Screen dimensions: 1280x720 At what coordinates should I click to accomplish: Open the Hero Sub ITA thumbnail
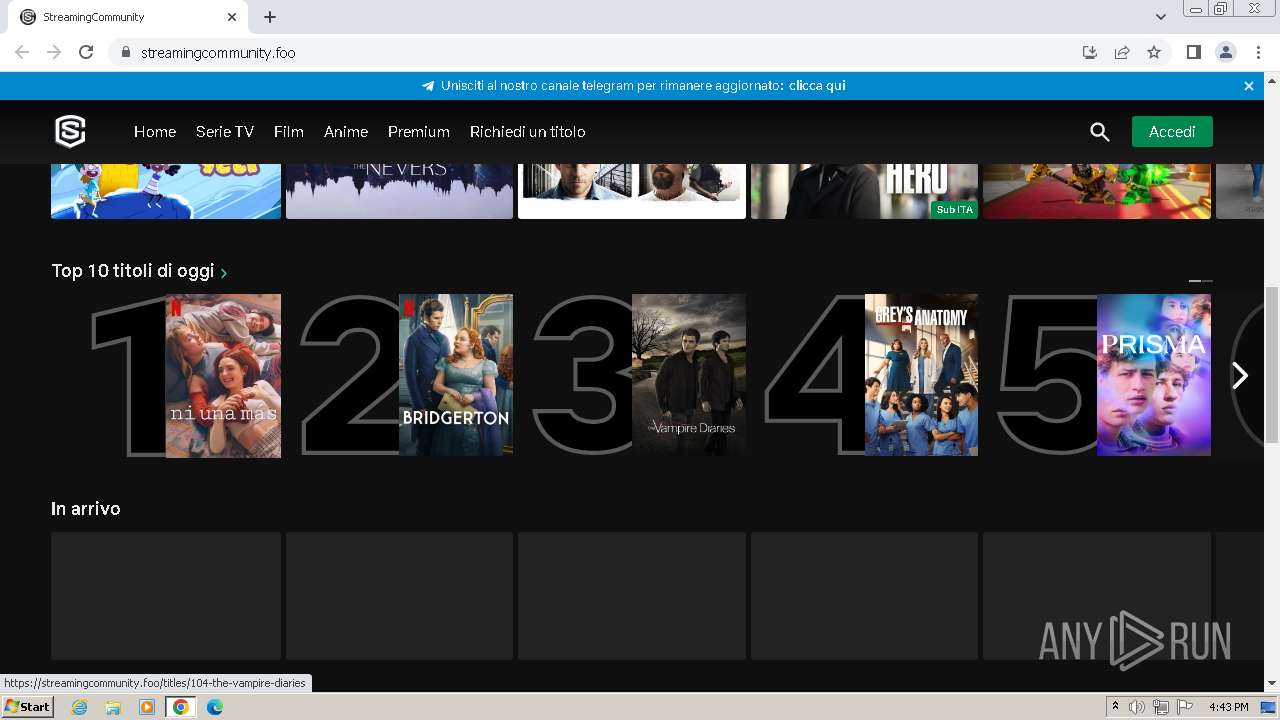(x=864, y=191)
